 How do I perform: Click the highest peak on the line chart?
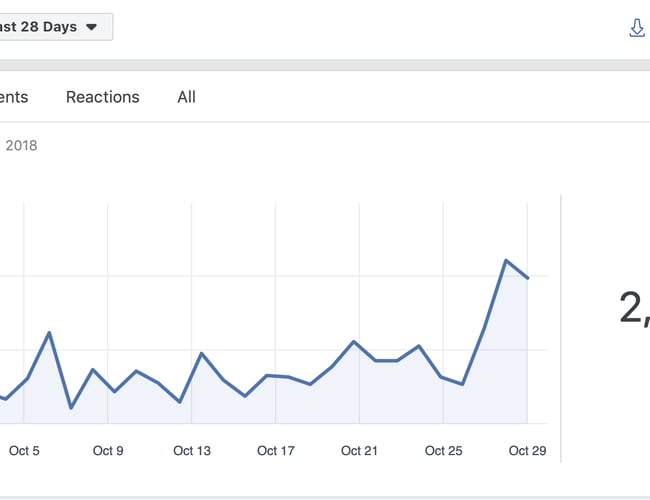(507, 260)
